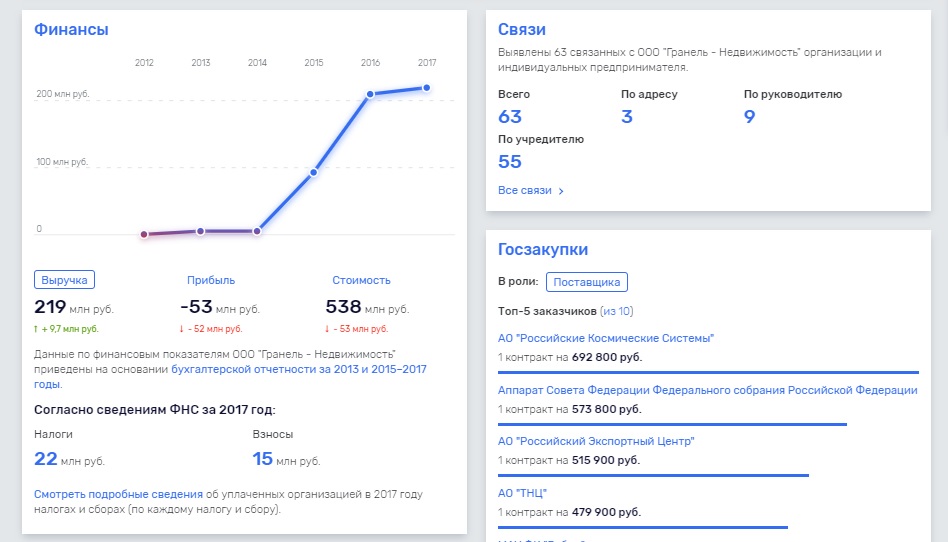948x542 pixels.
Task: Select the Выручка tab
Action: coord(64,280)
